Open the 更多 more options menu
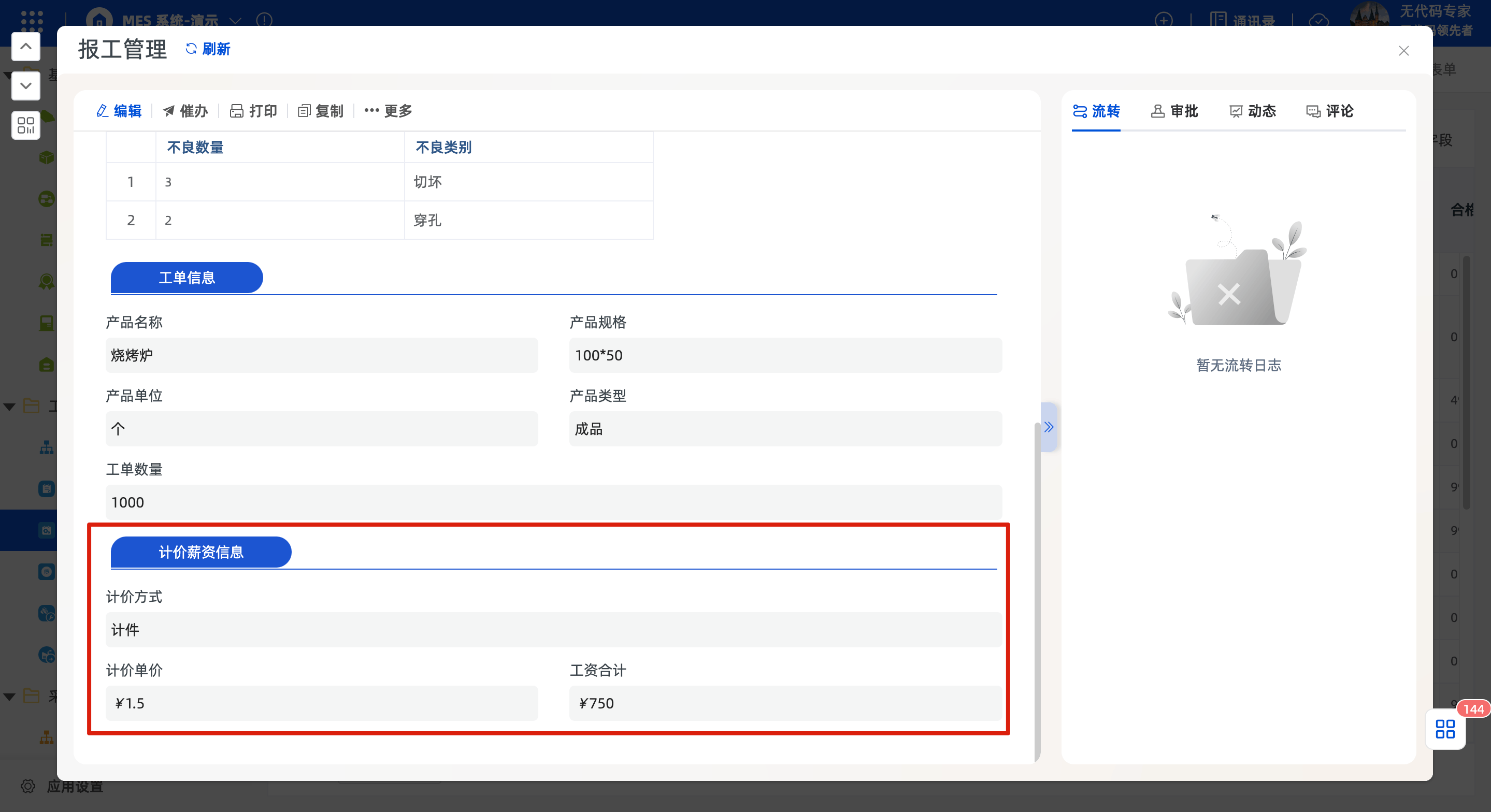1491x812 pixels. (x=389, y=110)
